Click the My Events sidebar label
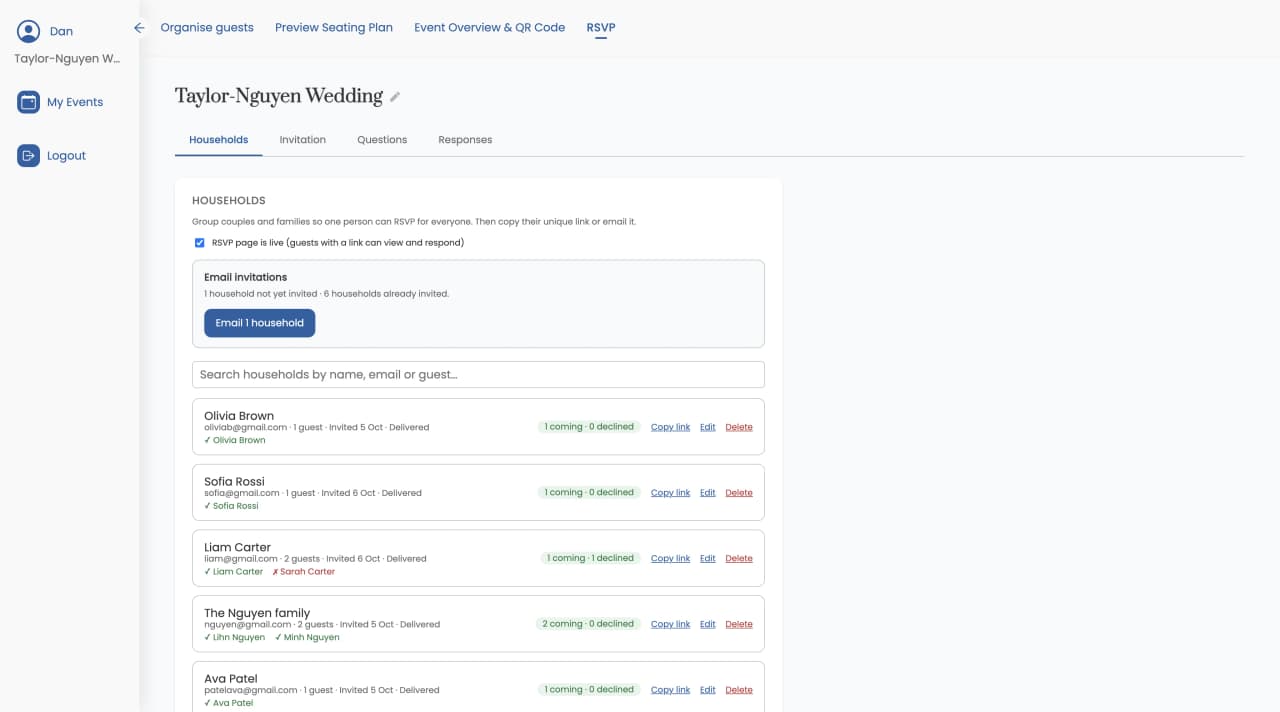Viewport: 1280px width, 712px height. (x=75, y=102)
